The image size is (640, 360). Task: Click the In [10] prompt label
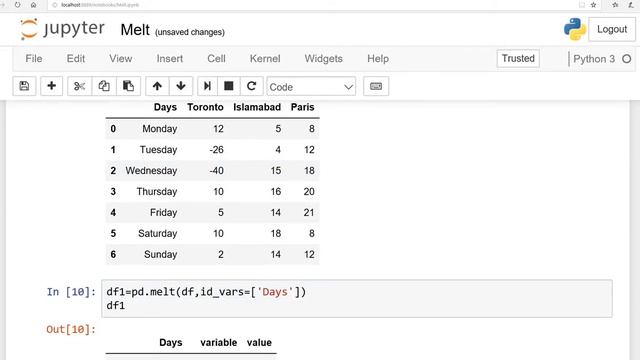click(x=71, y=292)
